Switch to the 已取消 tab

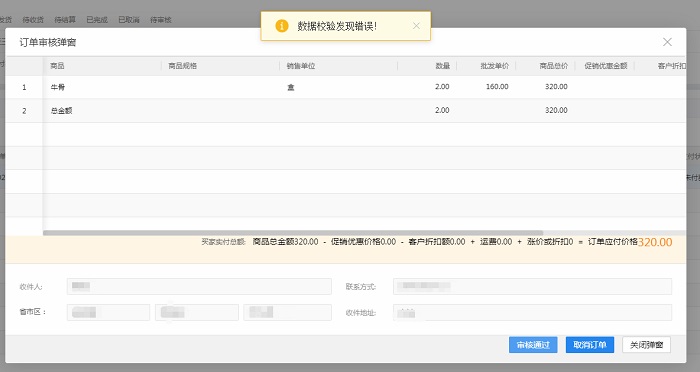click(129, 20)
